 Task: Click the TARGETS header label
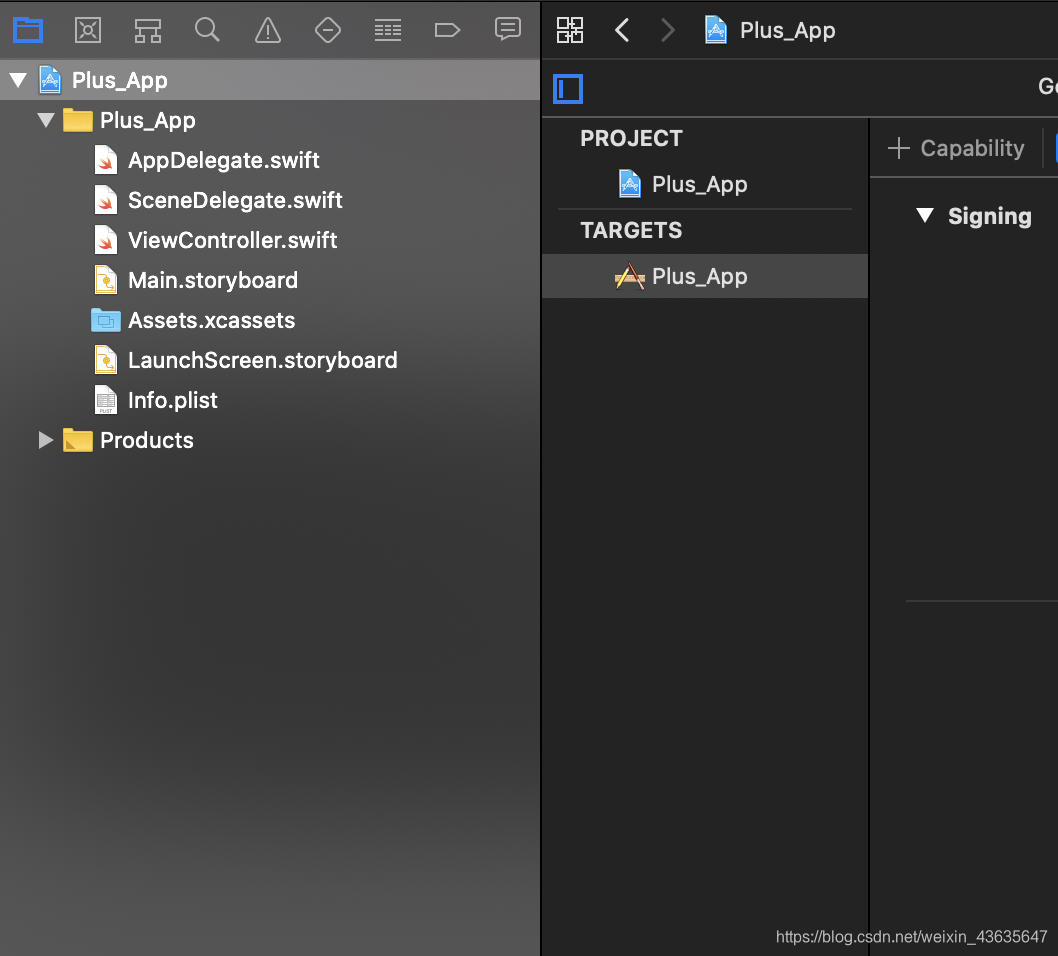click(x=632, y=230)
